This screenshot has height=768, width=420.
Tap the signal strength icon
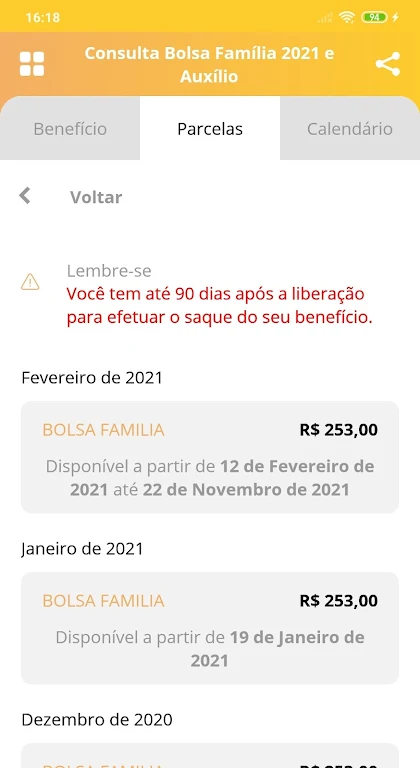point(325,18)
